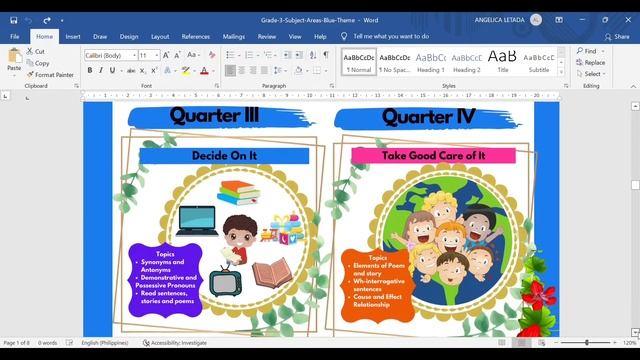Copy the selection
Viewport: 640px width, 360px height.
(38, 63)
